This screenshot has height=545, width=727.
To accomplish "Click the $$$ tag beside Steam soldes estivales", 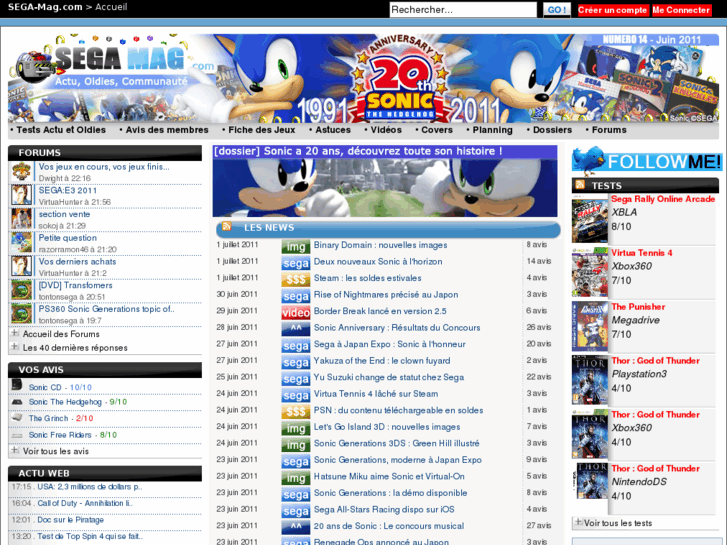I will (295, 279).
